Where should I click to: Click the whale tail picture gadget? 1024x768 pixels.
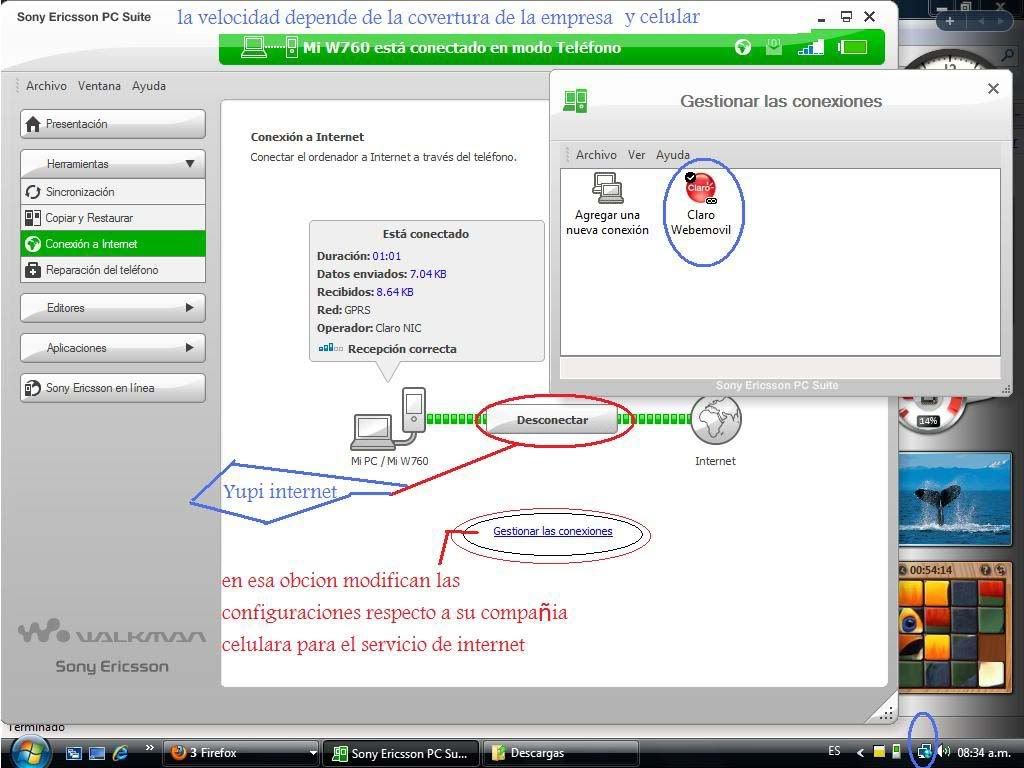coord(955,499)
